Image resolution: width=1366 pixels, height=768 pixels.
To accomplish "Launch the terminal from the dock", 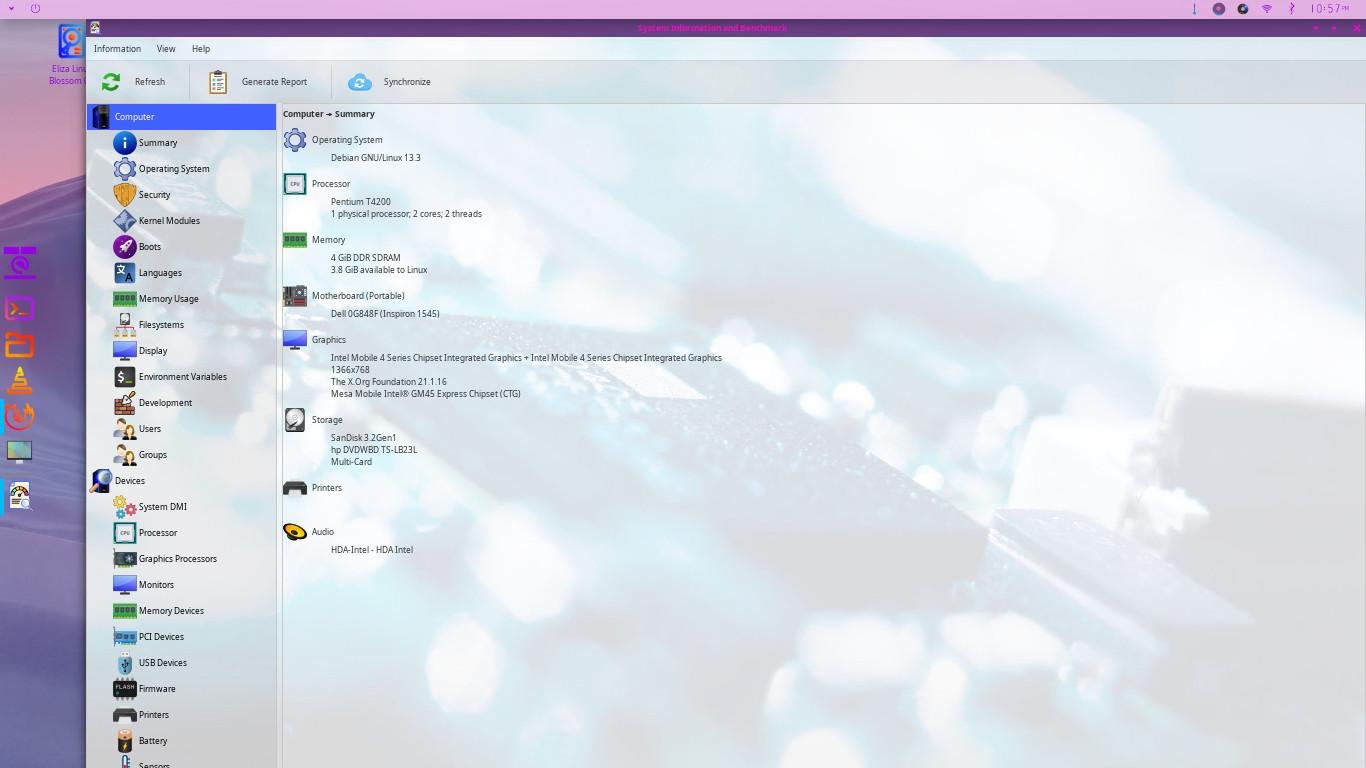I will tap(20, 309).
